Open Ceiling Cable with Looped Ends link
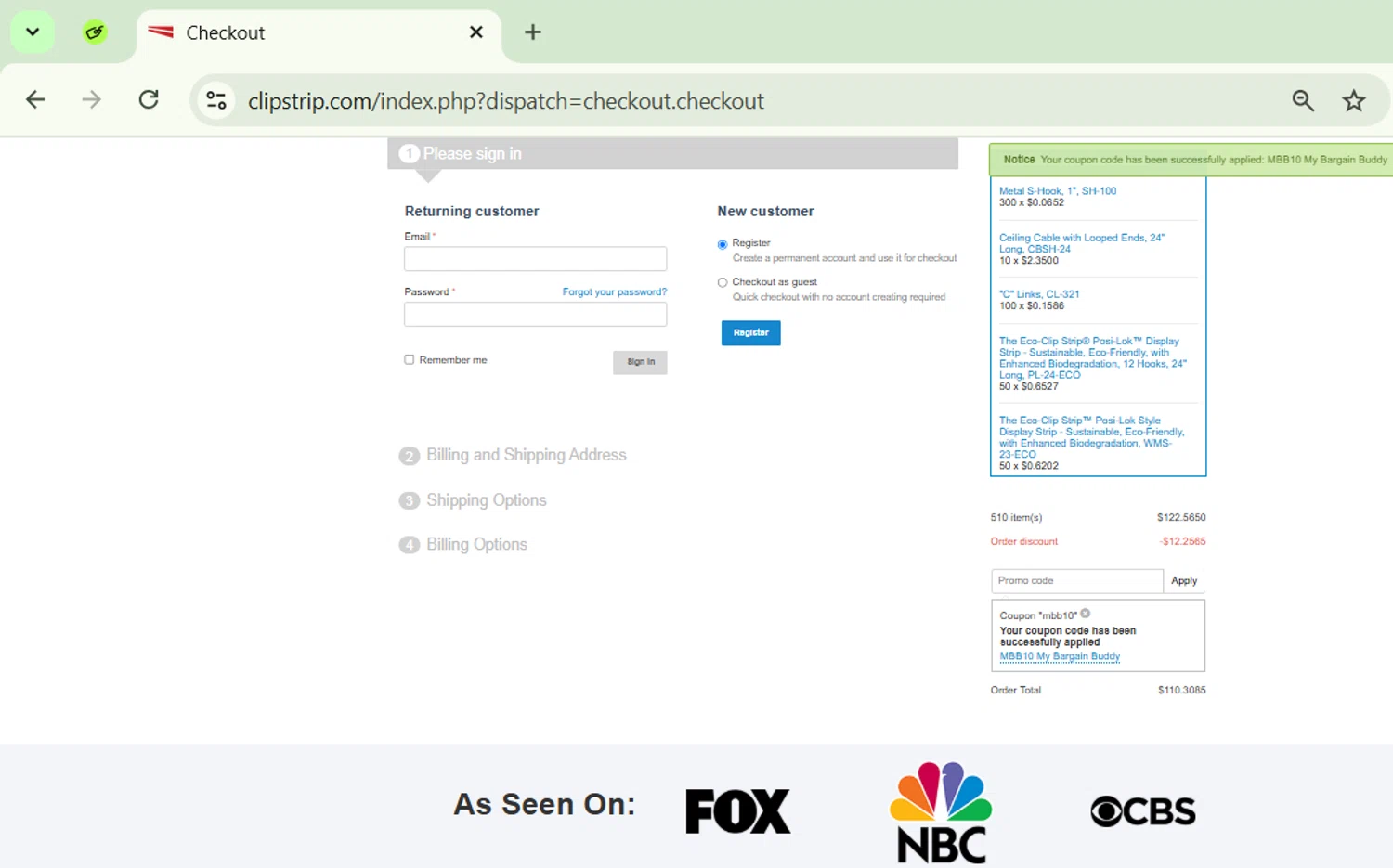 point(1082,243)
